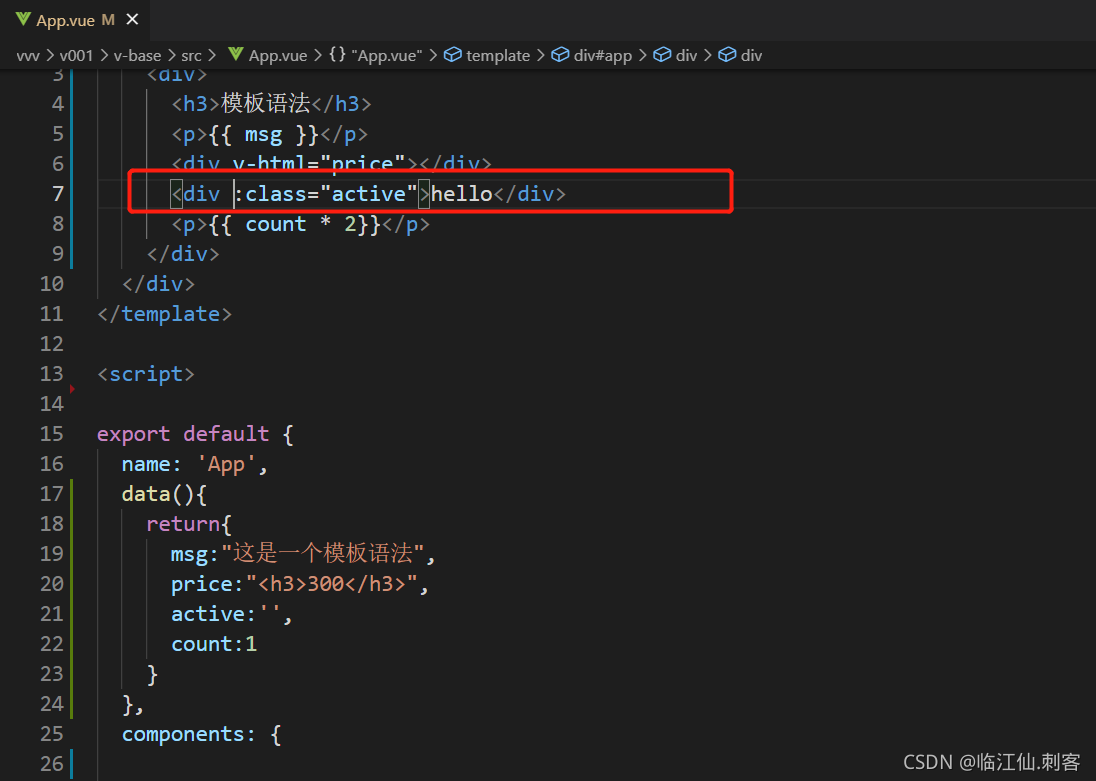Click the return keyword on line 18
The width and height of the screenshot is (1096, 781).
pos(183,524)
